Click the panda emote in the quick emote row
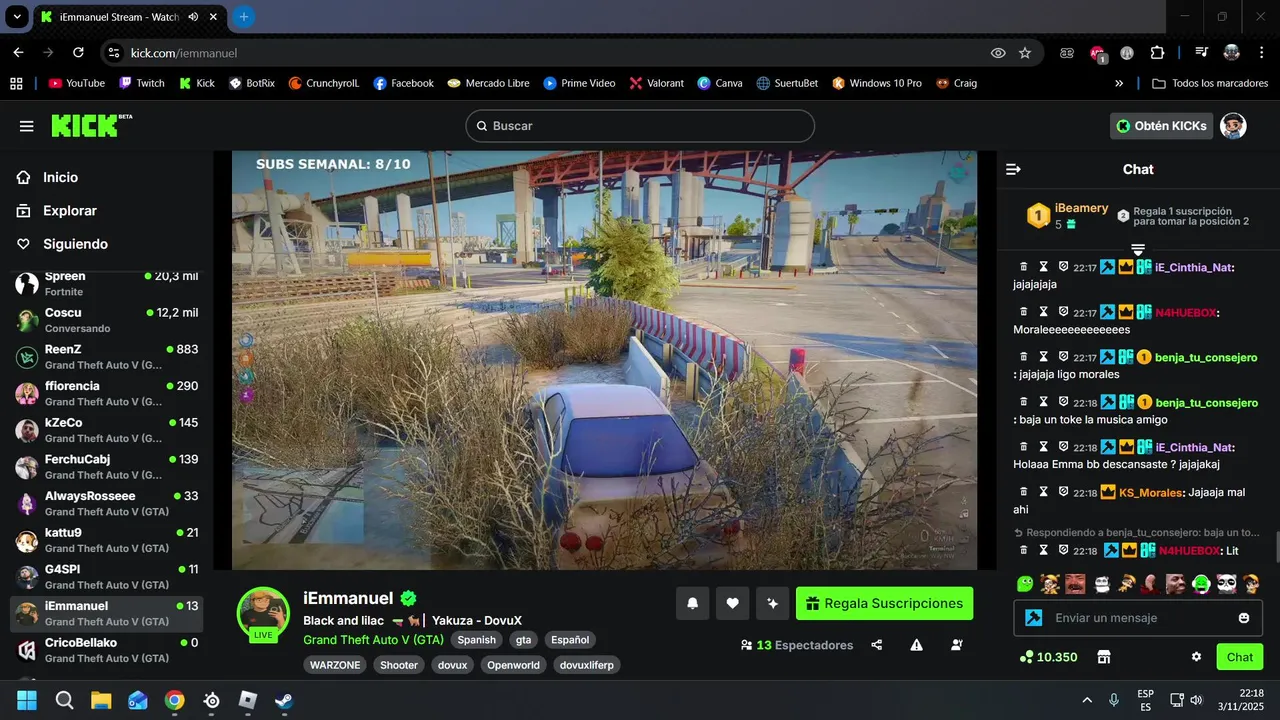This screenshot has width=1280, height=720. tap(1226, 583)
